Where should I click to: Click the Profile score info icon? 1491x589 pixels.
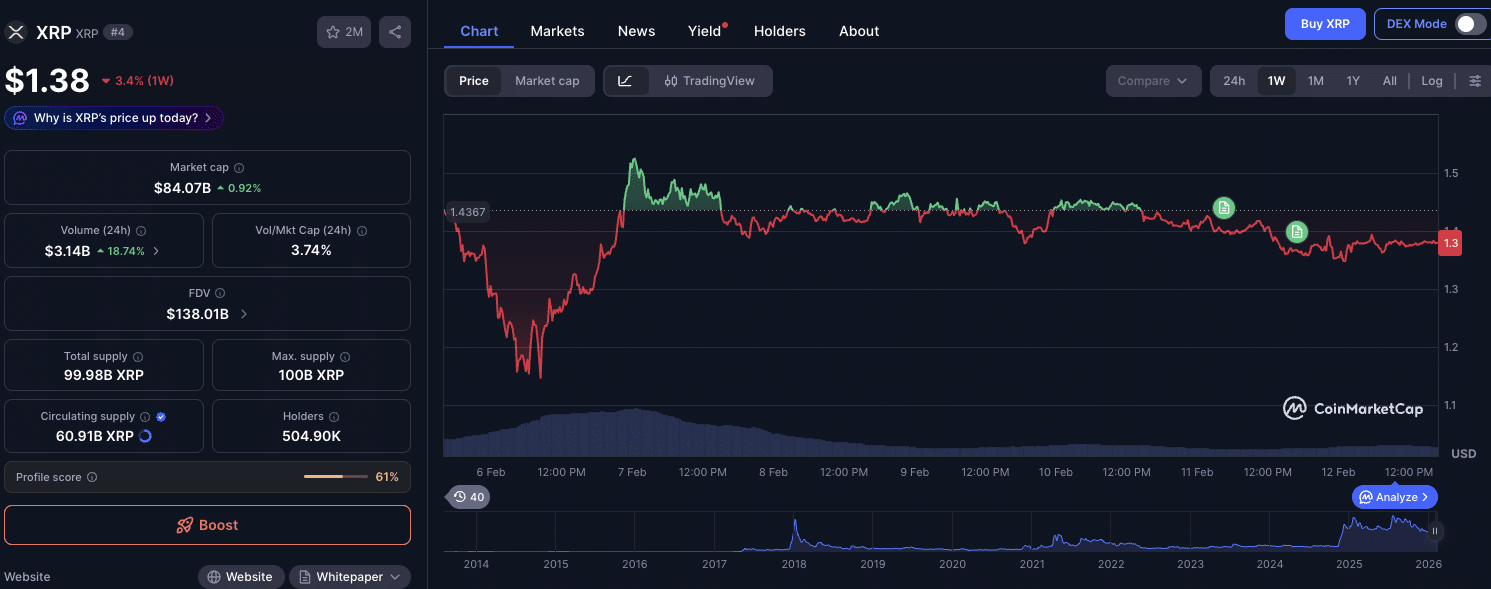point(92,477)
